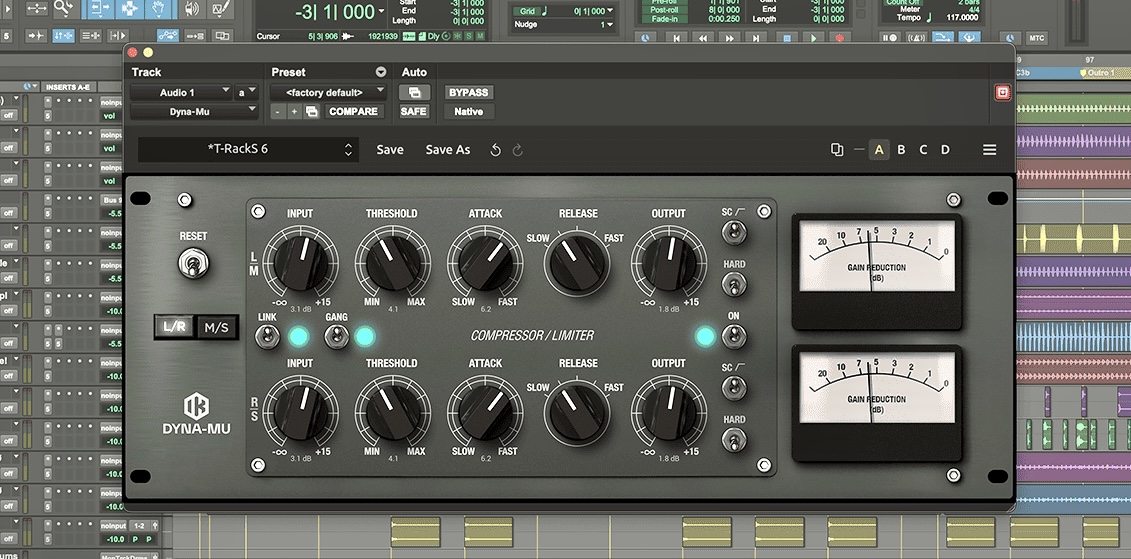Click the MTC button in transport

point(1037,38)
